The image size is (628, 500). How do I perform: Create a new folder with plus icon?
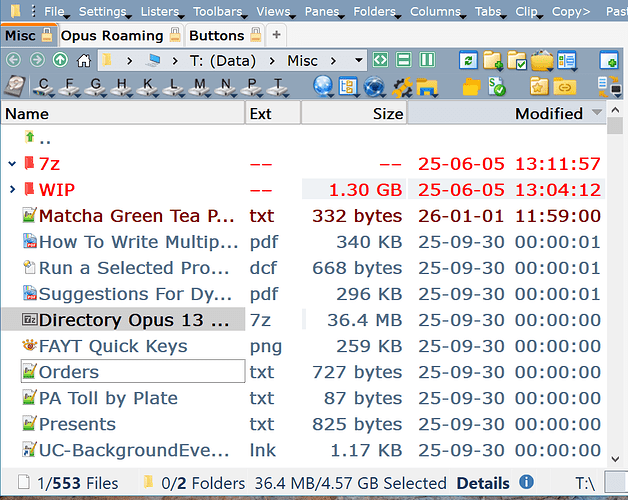tap(493, 60)
